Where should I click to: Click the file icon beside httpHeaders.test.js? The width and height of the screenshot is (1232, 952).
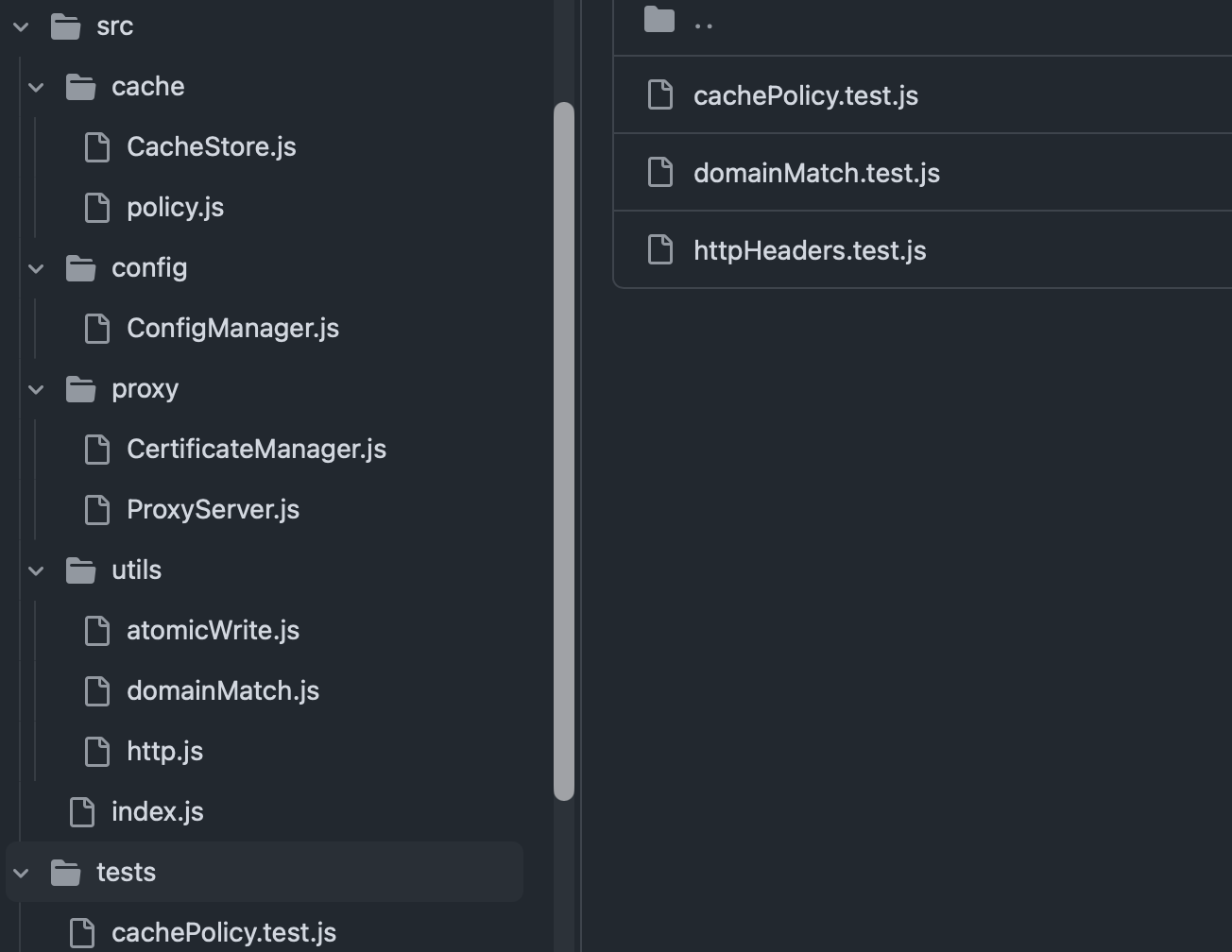point(659,250)
